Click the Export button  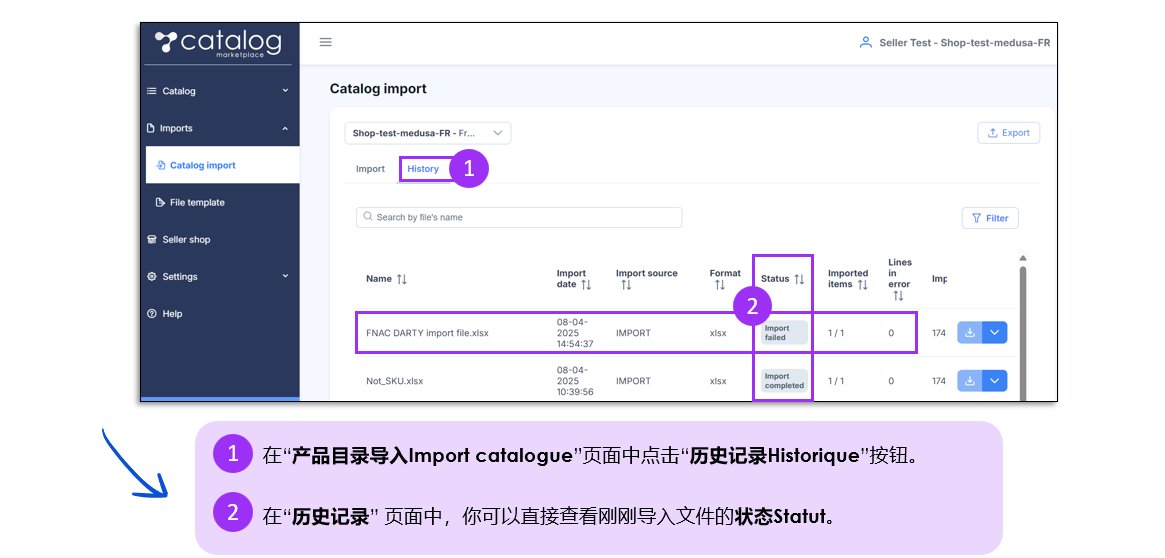coord(1008,133)
